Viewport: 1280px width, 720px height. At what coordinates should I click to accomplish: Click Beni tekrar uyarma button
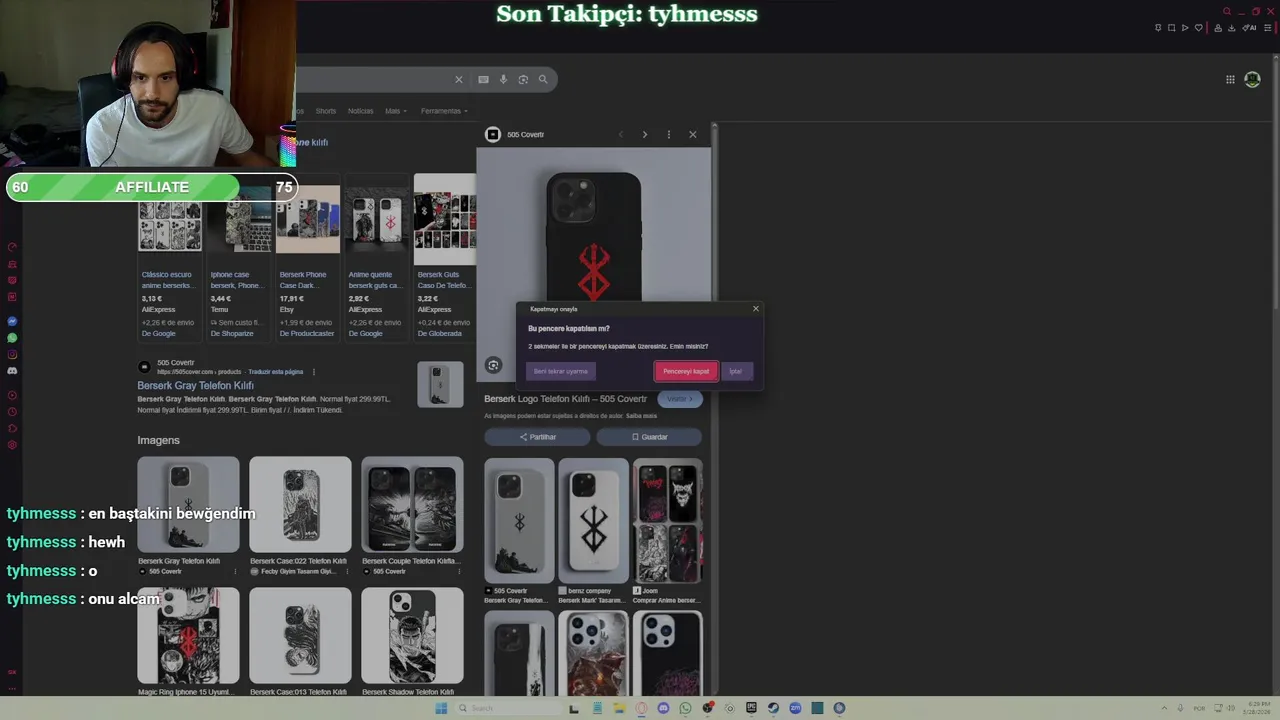pos(561,371)
